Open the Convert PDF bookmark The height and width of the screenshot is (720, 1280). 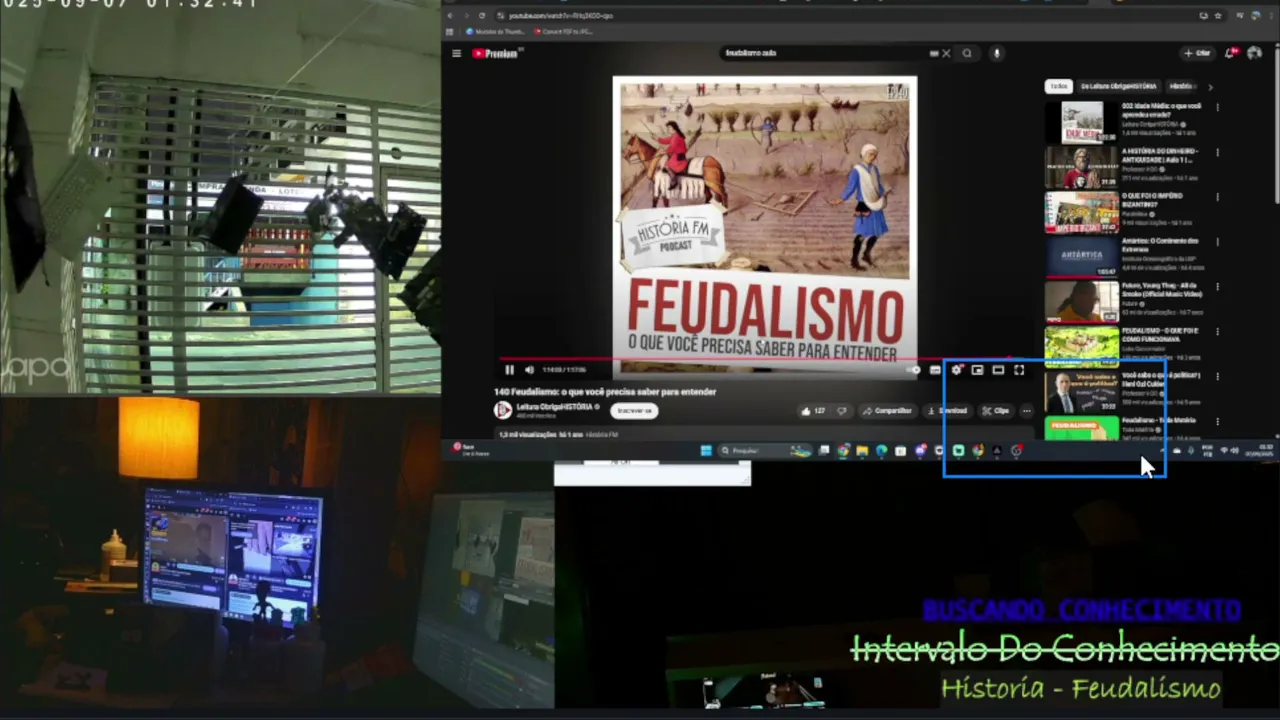coord(565,32)
